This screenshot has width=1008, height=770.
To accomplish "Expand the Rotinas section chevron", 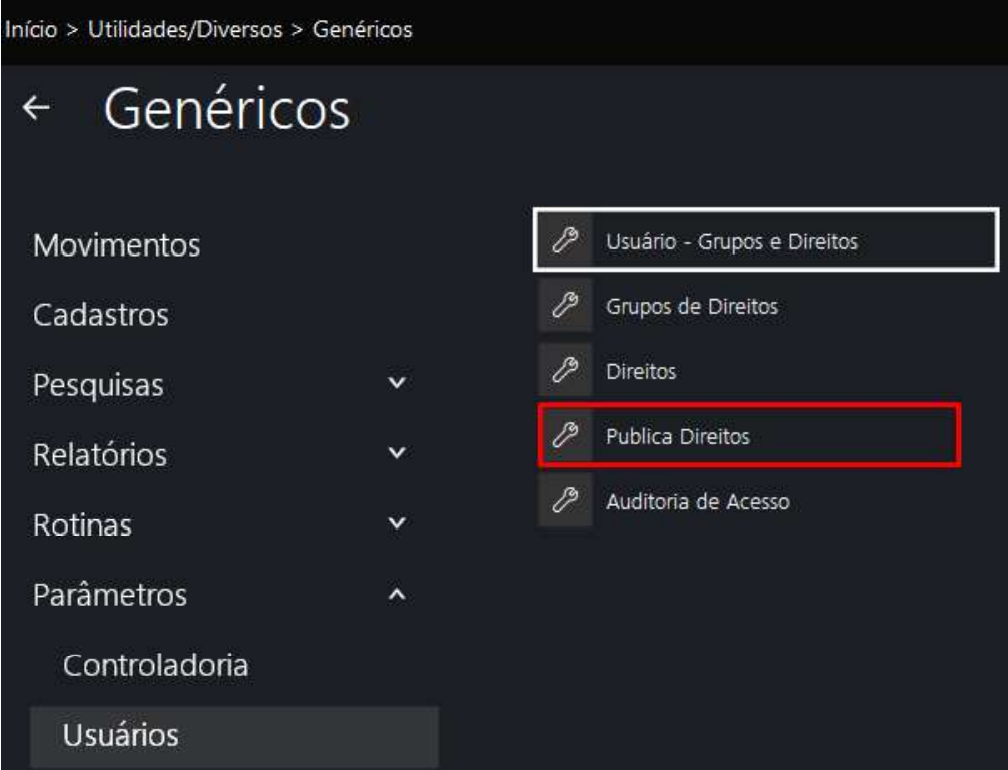I will click(x=398, y=524).
